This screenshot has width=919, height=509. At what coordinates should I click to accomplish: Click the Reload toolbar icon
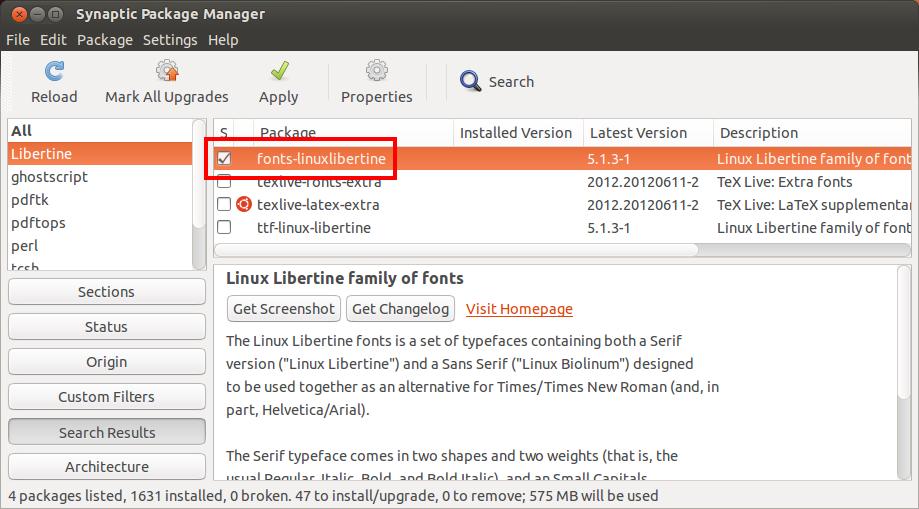[54, 72]
